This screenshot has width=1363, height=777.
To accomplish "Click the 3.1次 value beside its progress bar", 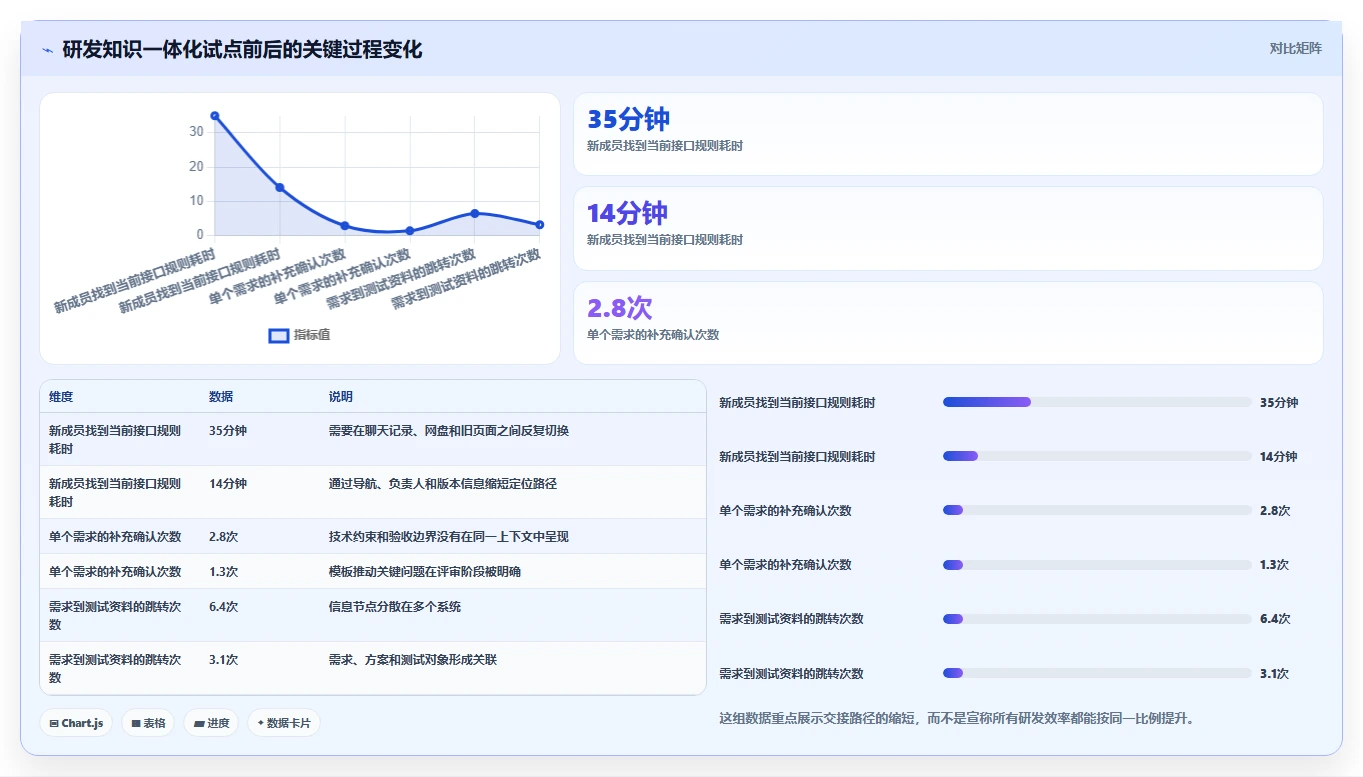I will pyautogui.click(x=1275, y=674).
